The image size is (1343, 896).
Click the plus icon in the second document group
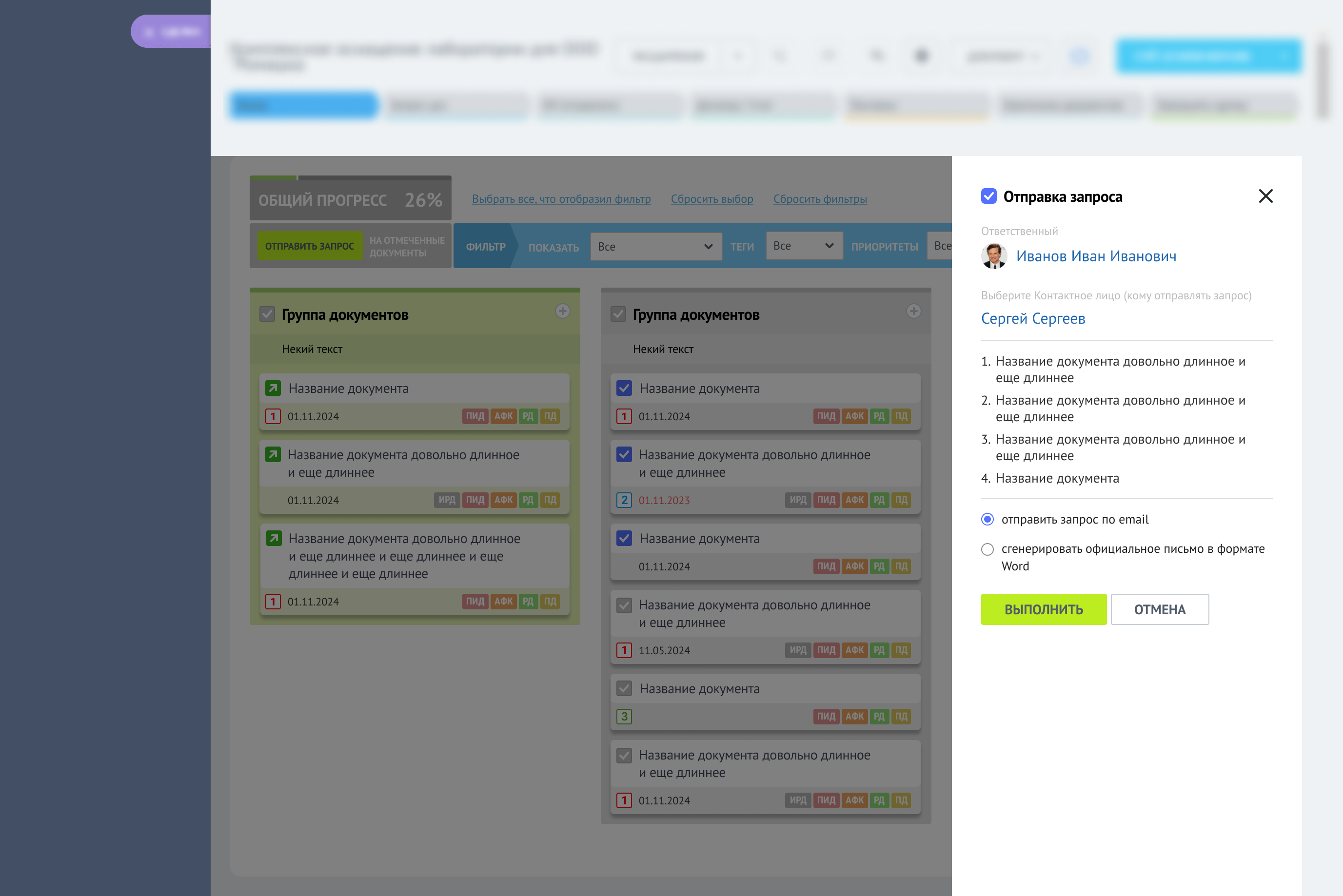[913, 311]
